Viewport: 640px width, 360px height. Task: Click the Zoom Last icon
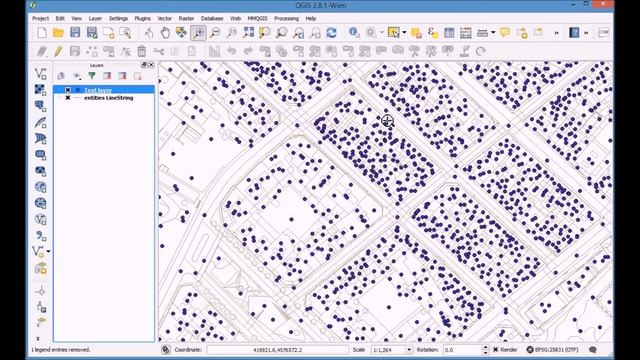coord(298,33)
